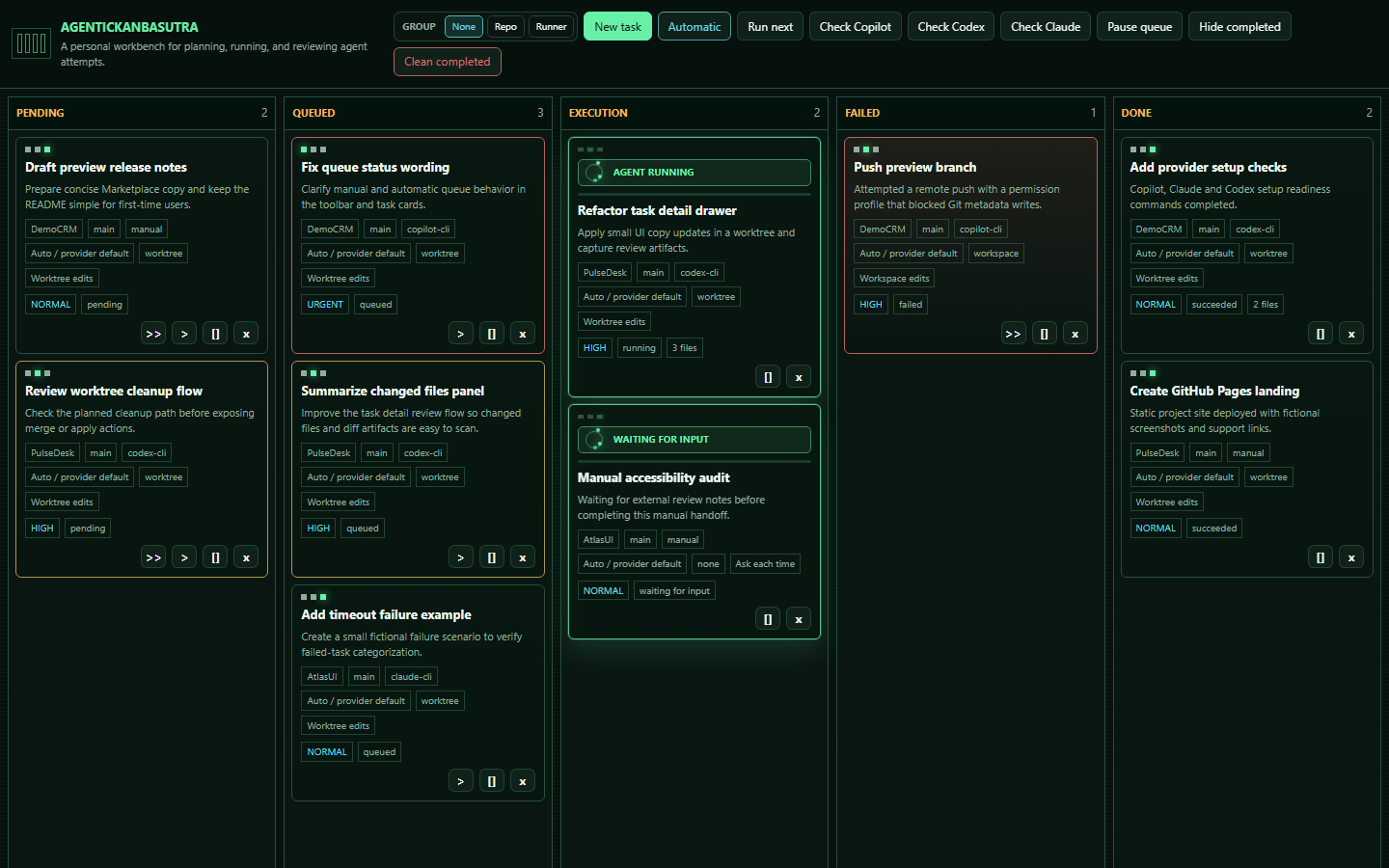Viewport: 1389px width, 868px height.
Task: Click x on Fix queue status wording card
Action: point(523,334)
